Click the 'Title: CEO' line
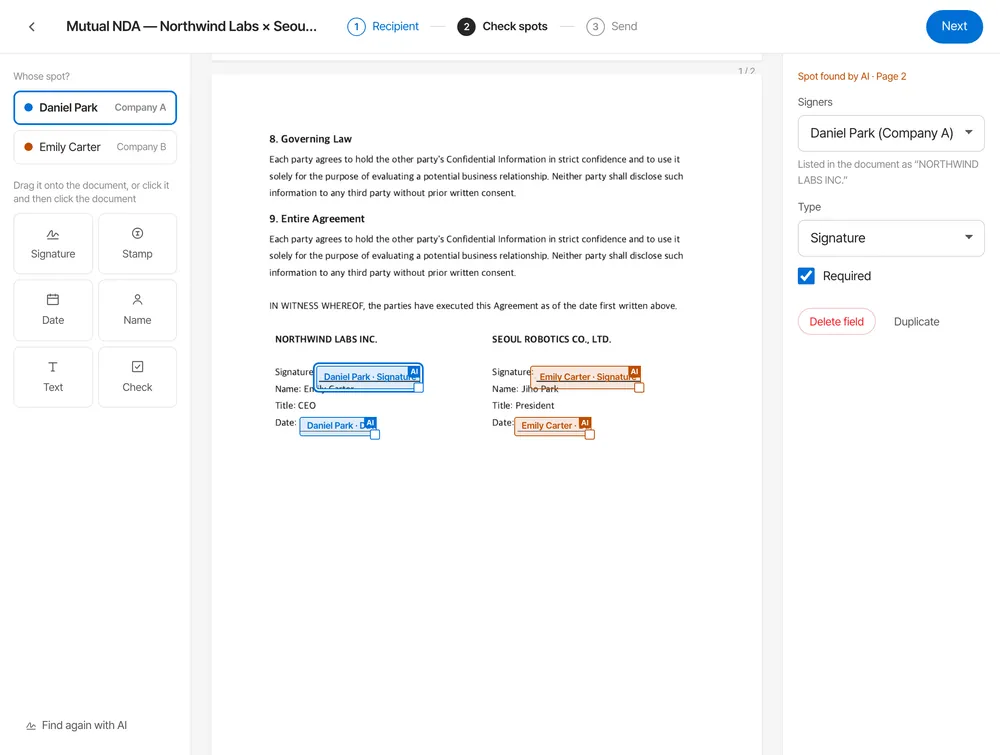 (295, 406)
